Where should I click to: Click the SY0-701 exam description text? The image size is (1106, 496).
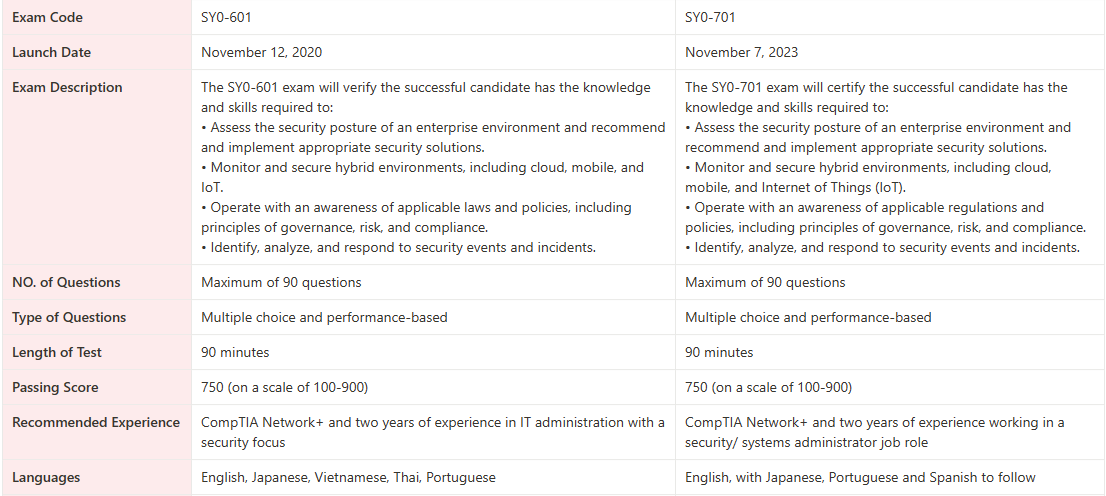(x=885, y=167)
